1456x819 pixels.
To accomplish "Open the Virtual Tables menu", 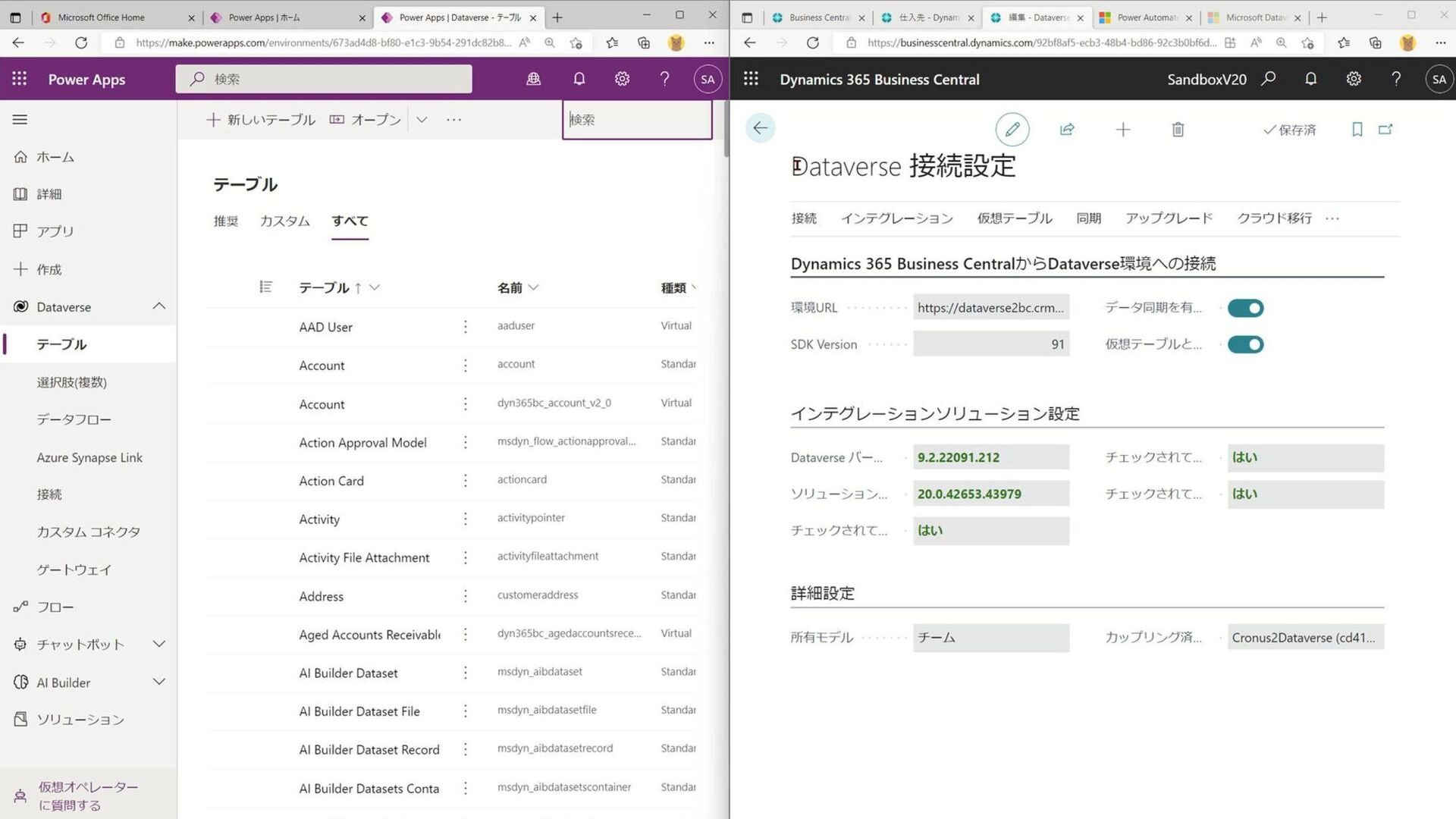I will click(1015, 218).
